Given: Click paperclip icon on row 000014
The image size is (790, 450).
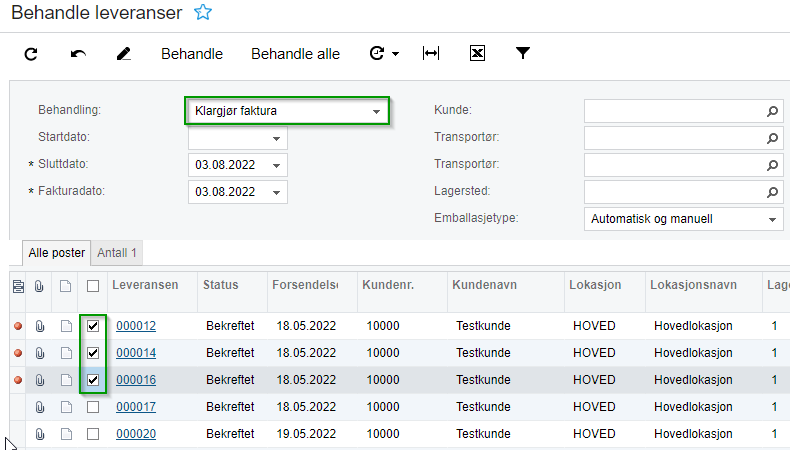Looking at the screenshot, I should pos(39,353).
